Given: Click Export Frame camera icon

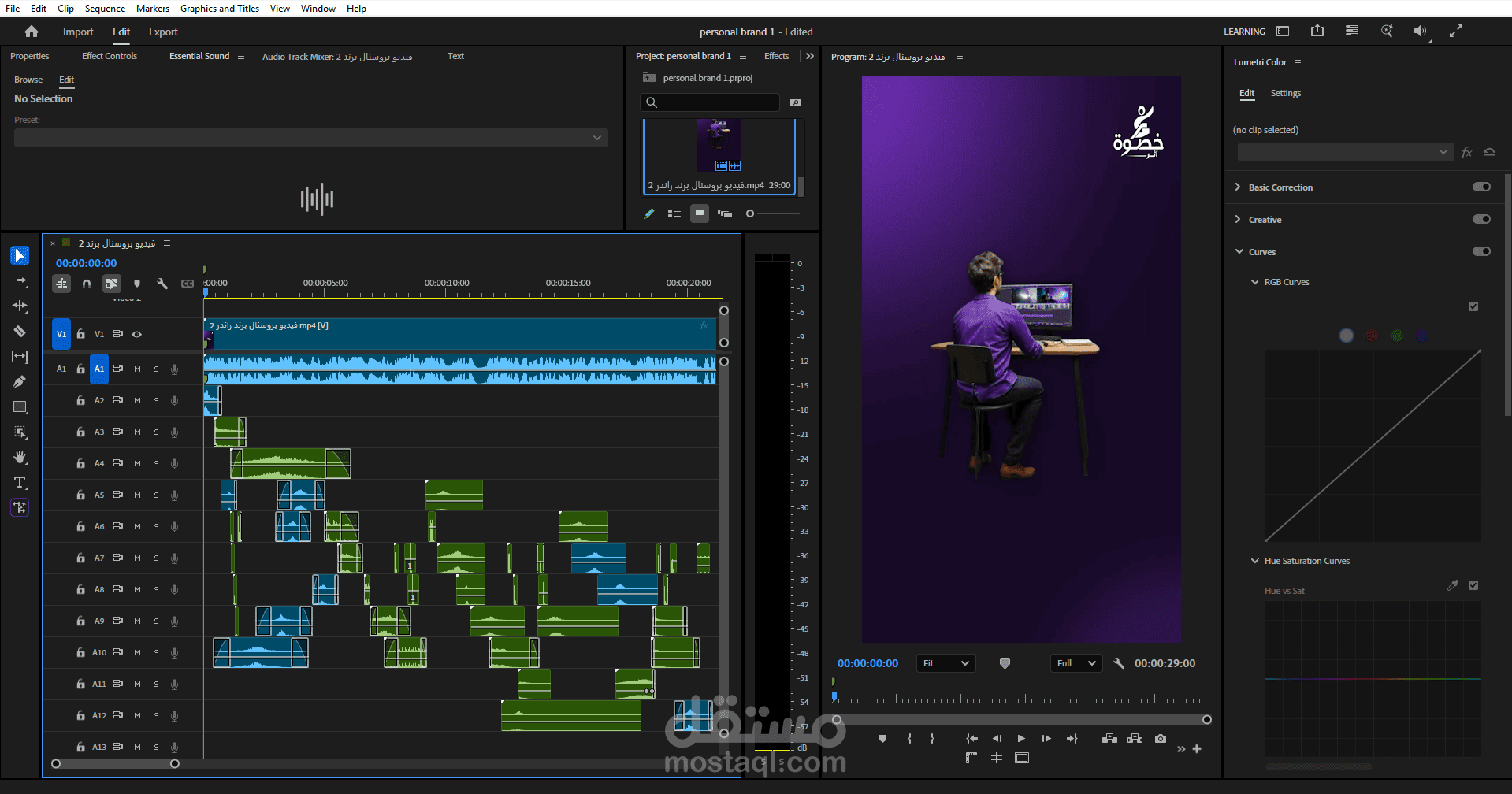Looking at the screenshot, I should point(1160,739).
